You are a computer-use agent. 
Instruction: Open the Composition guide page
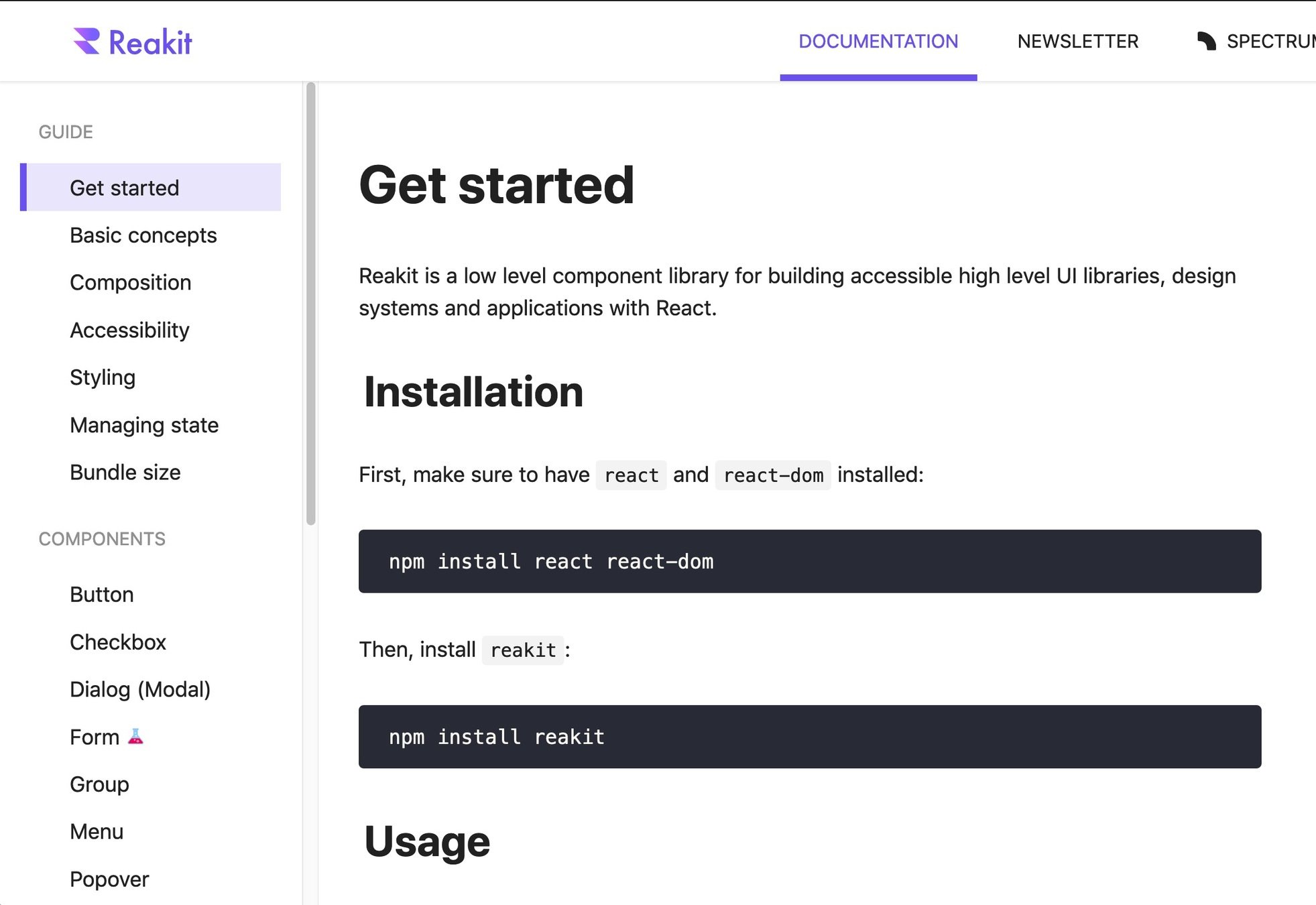131,283
